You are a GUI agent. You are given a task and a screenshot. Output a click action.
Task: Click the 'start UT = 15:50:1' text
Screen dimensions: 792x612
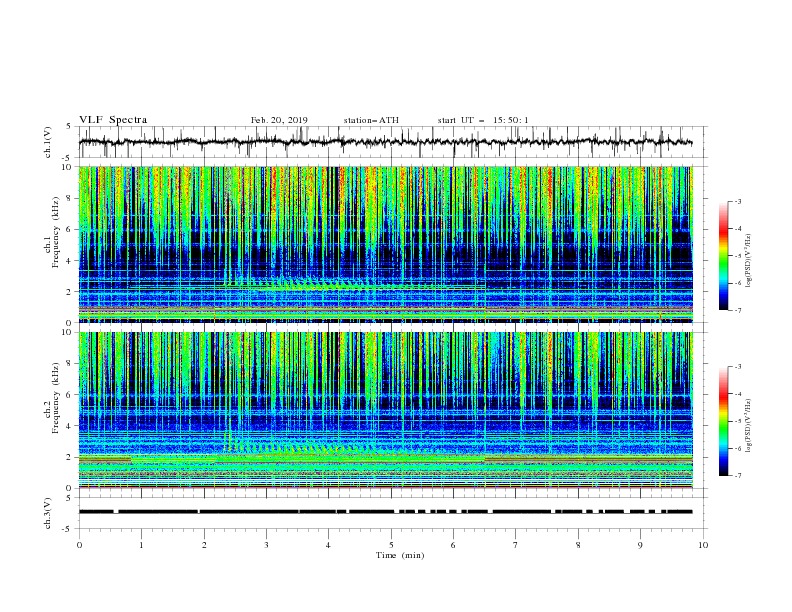click(483, 120)
